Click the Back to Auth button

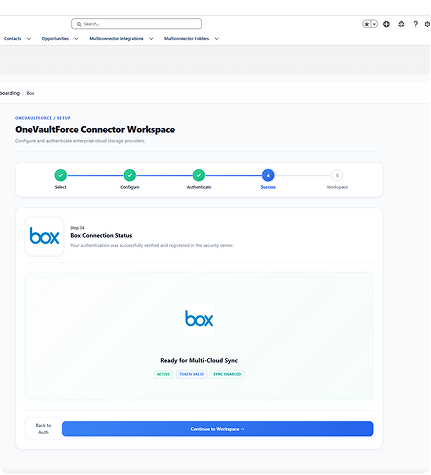coord(43,429)
